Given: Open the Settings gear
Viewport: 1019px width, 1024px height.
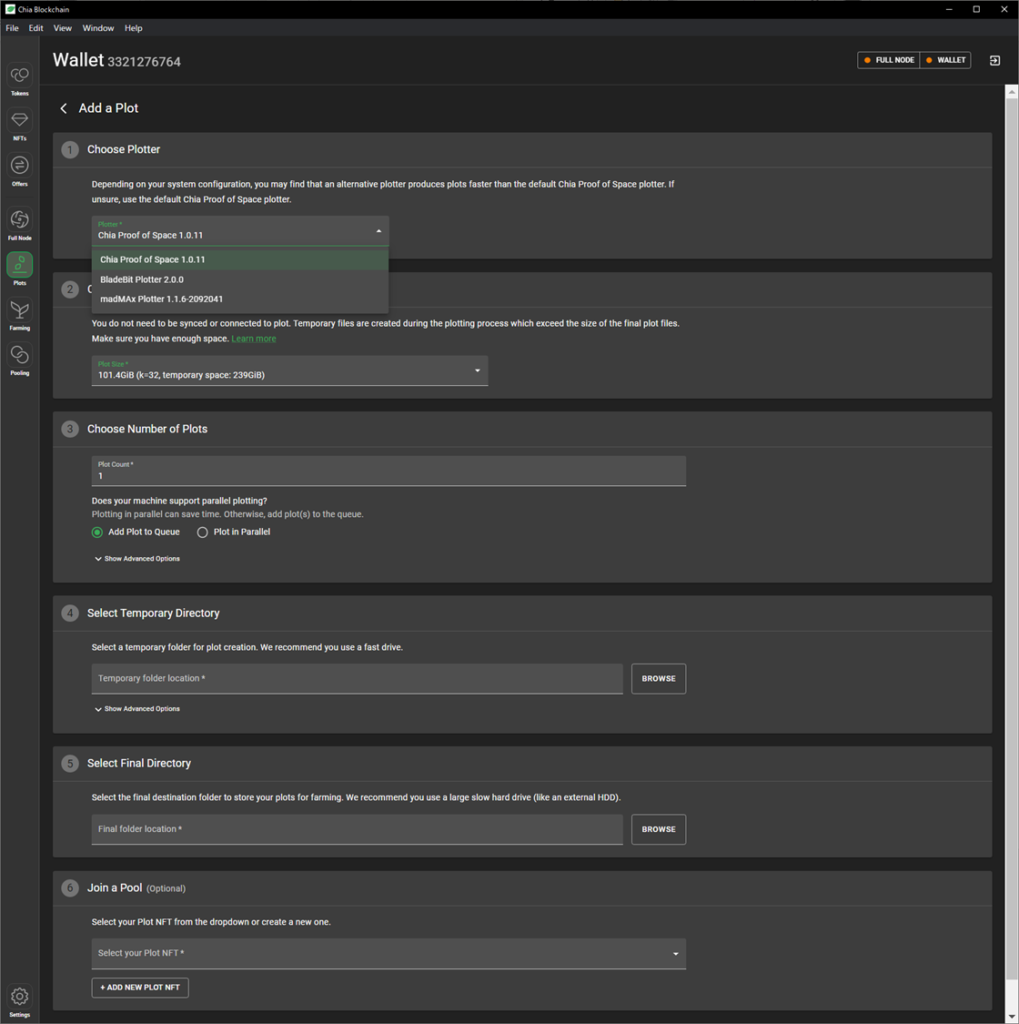Looking at the screenshot, I should (x=20, y=1001).
